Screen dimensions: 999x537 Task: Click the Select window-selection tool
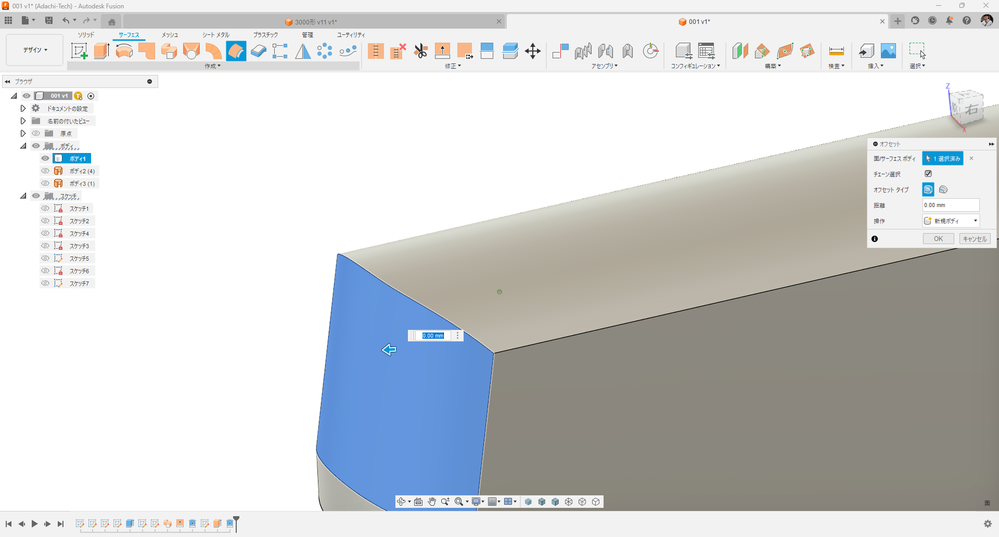[917, 50]
